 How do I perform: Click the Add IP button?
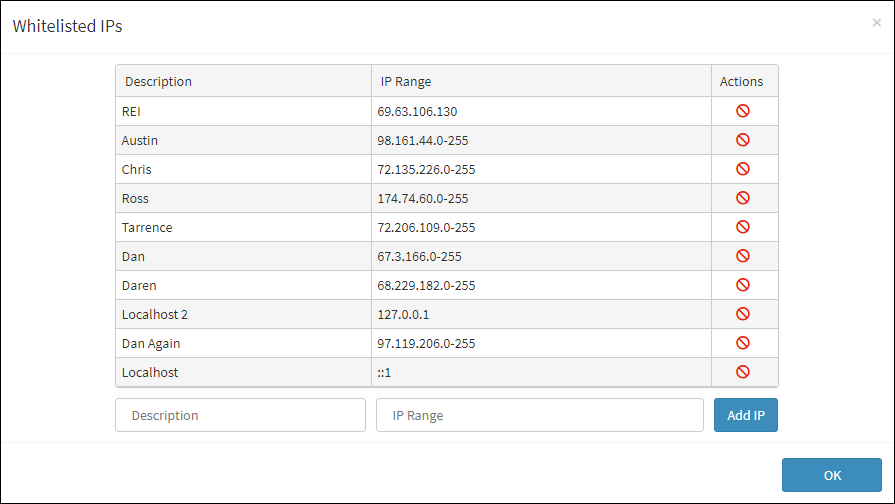click(x=745, y=415)
